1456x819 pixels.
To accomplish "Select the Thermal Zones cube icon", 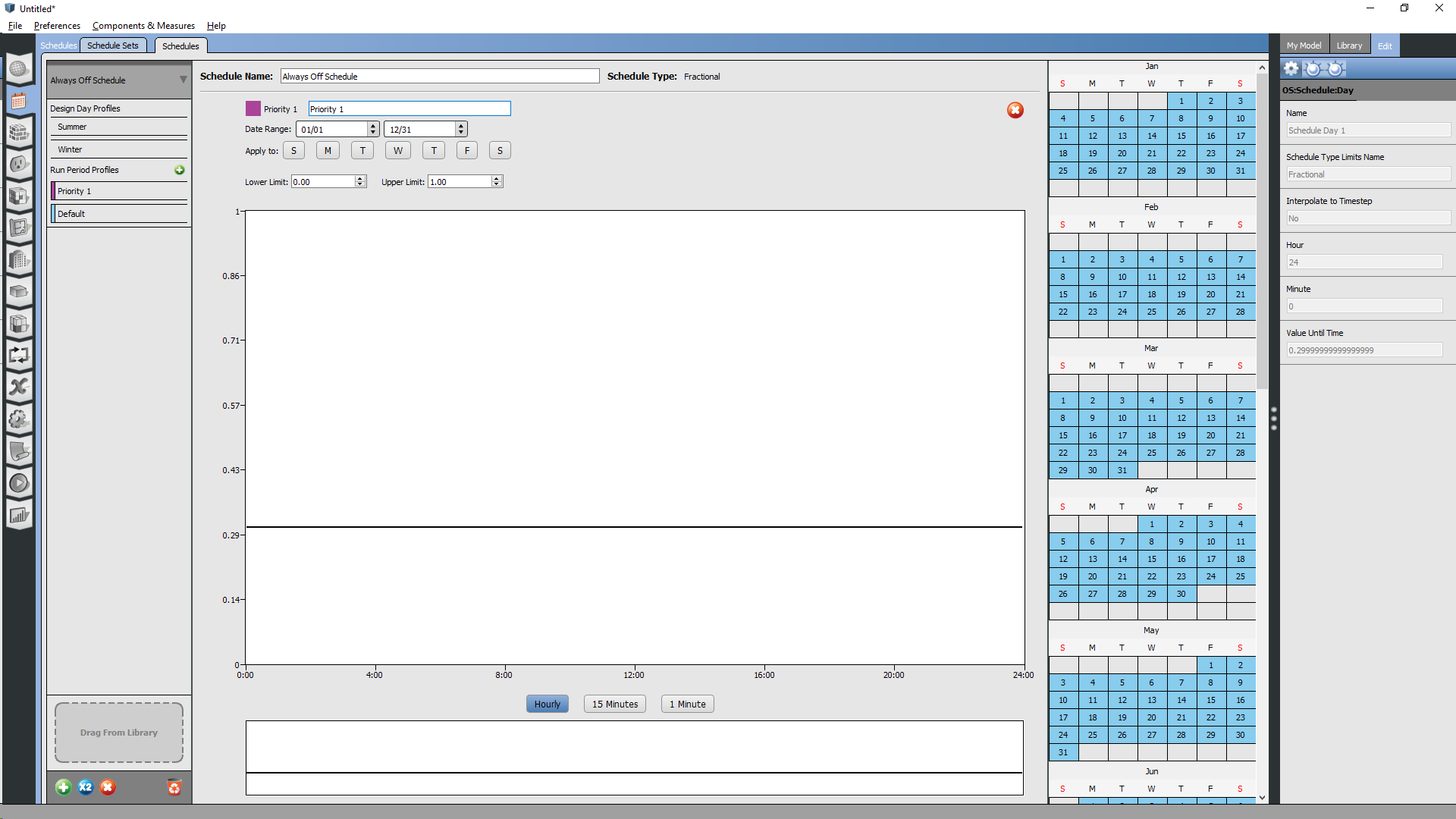I will [x=19, y=325].
